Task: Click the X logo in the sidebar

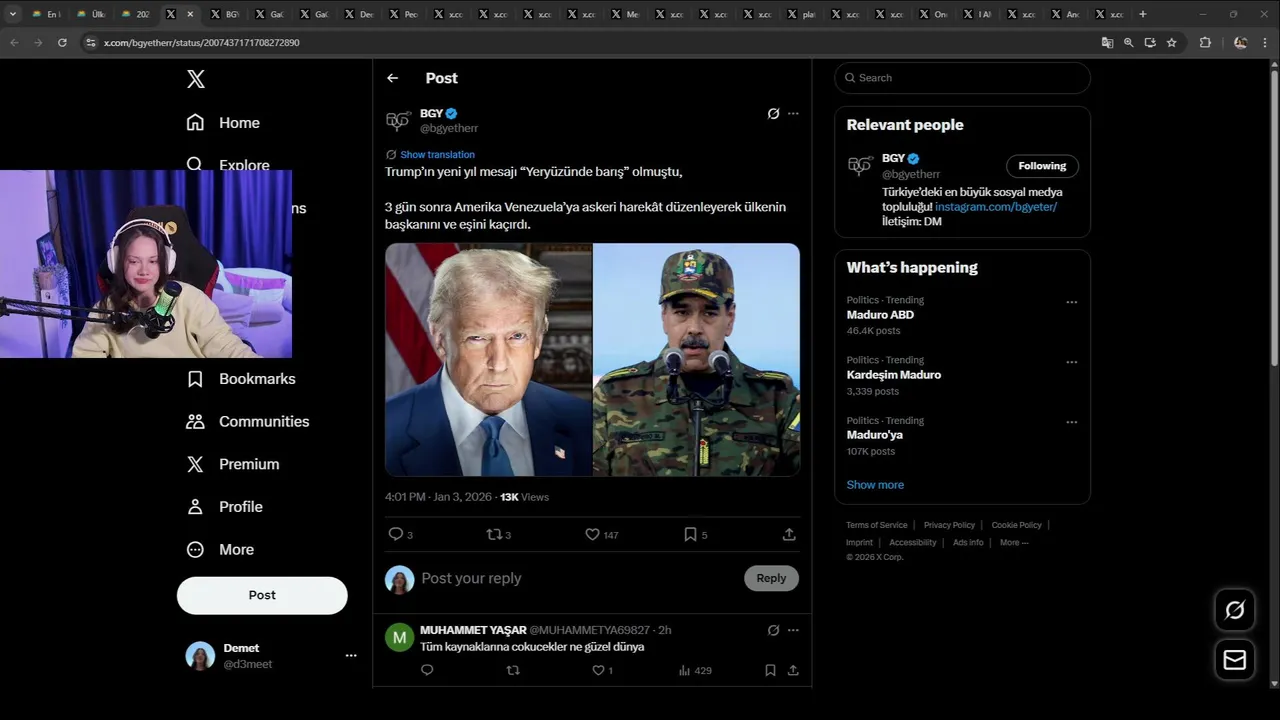Action: click(196, 79)
